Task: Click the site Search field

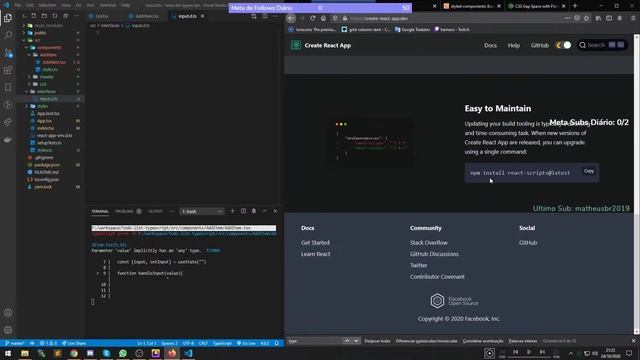Action: (x=602, y=45)
